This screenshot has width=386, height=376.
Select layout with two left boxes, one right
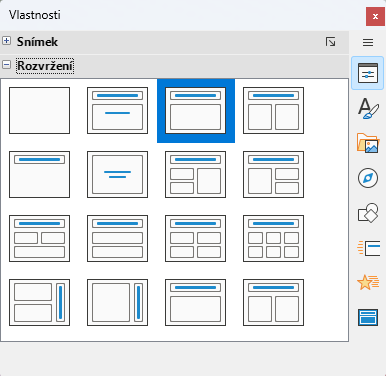(x=195, y=174)
